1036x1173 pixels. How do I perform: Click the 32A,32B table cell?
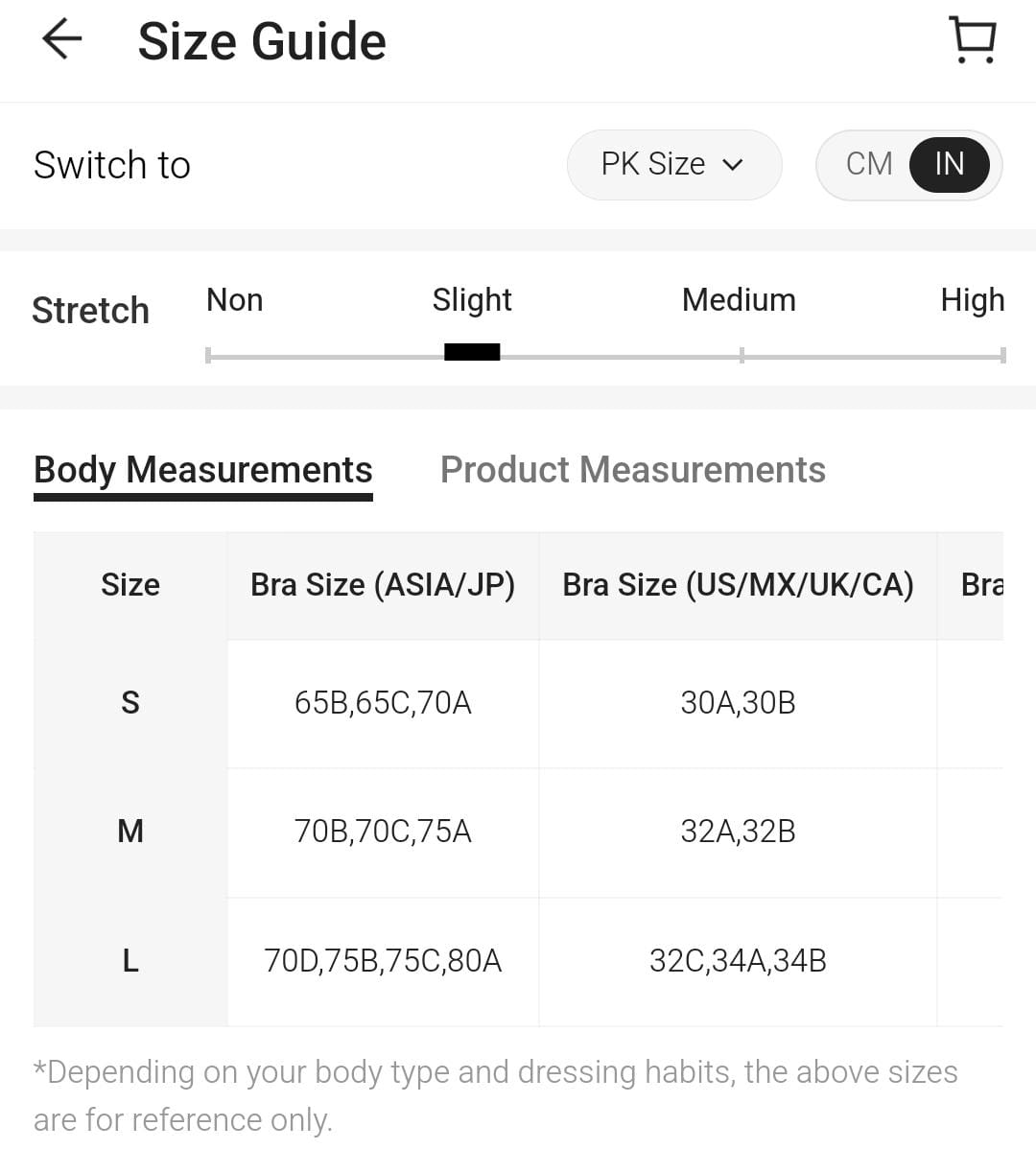coord(737,831)
